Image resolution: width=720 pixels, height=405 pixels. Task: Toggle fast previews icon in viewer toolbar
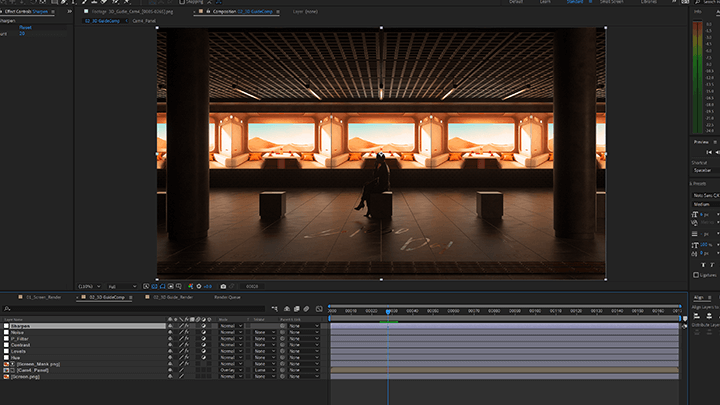146,286
